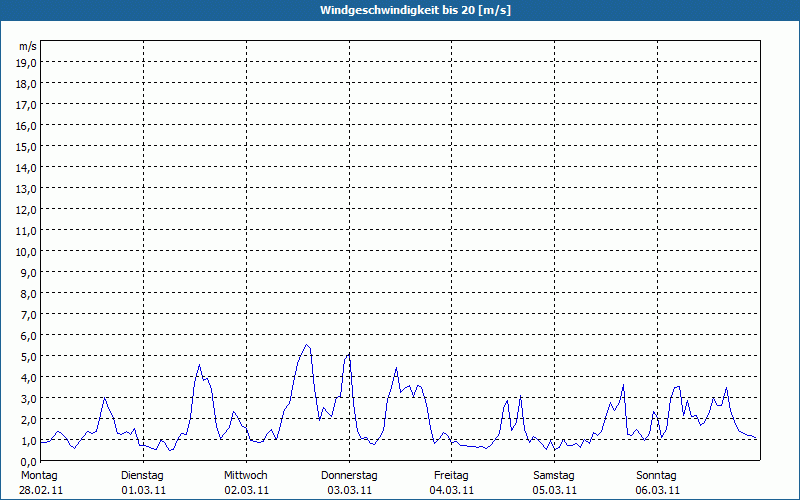Click the '4,0' y-axis label
This screenshot has width=800, height=500.
point(29,379)
